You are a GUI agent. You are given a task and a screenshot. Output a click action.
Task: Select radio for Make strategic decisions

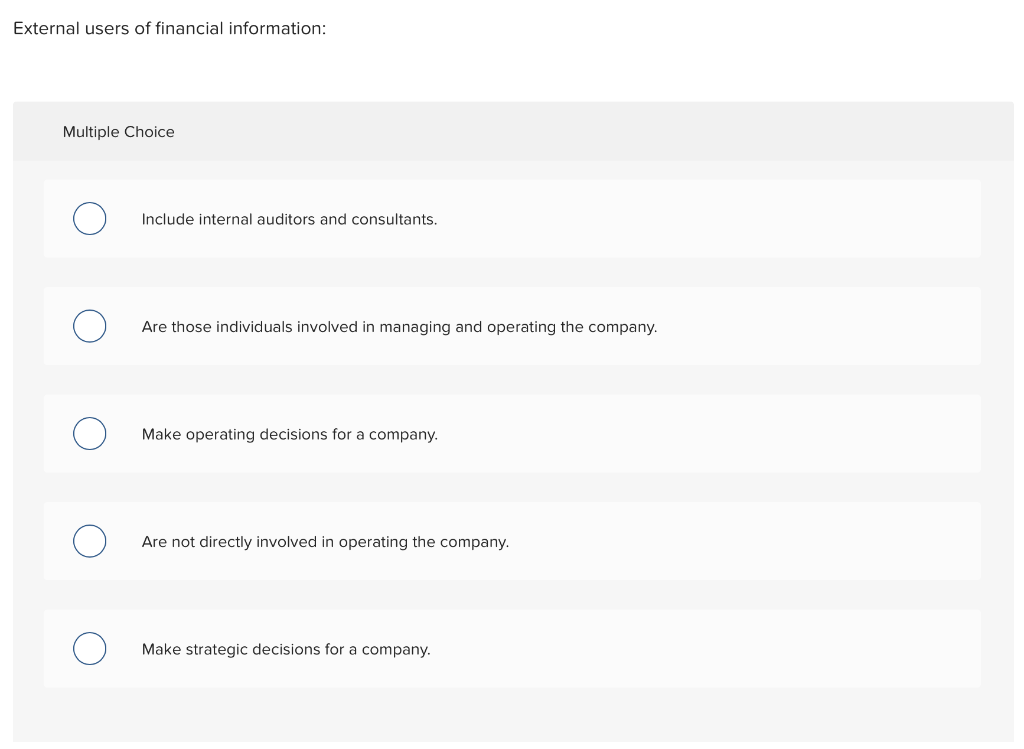[x=89, y=648]
